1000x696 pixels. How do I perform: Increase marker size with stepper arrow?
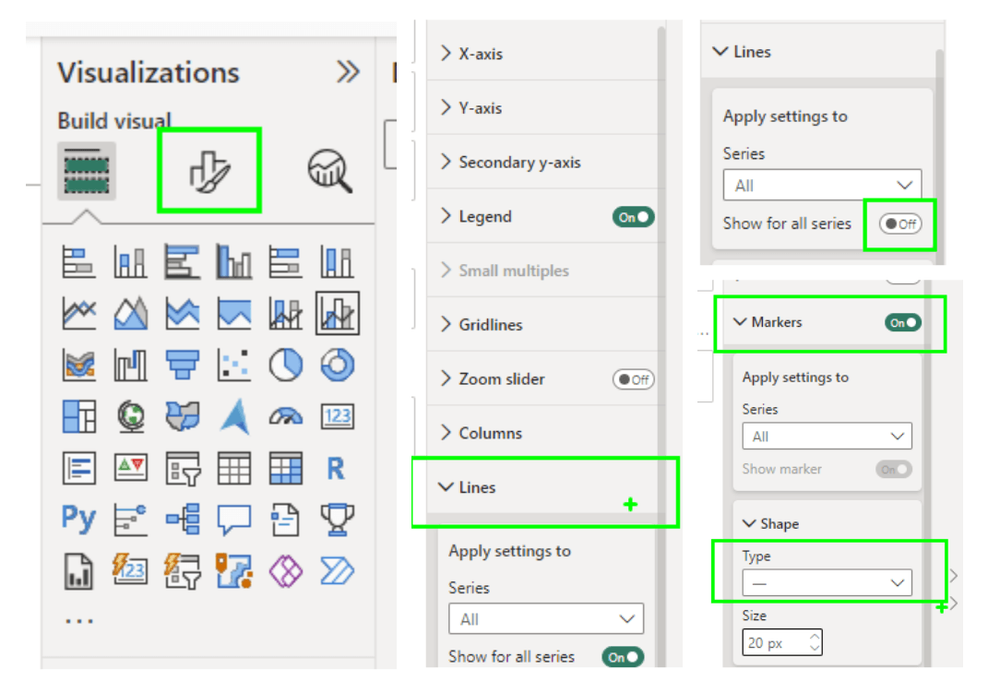pos(815,637)
